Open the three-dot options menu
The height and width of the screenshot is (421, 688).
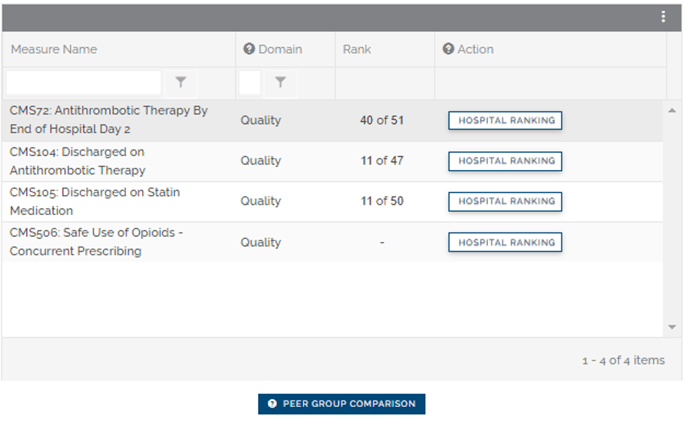pyautogui.click(x=663, y=17)
